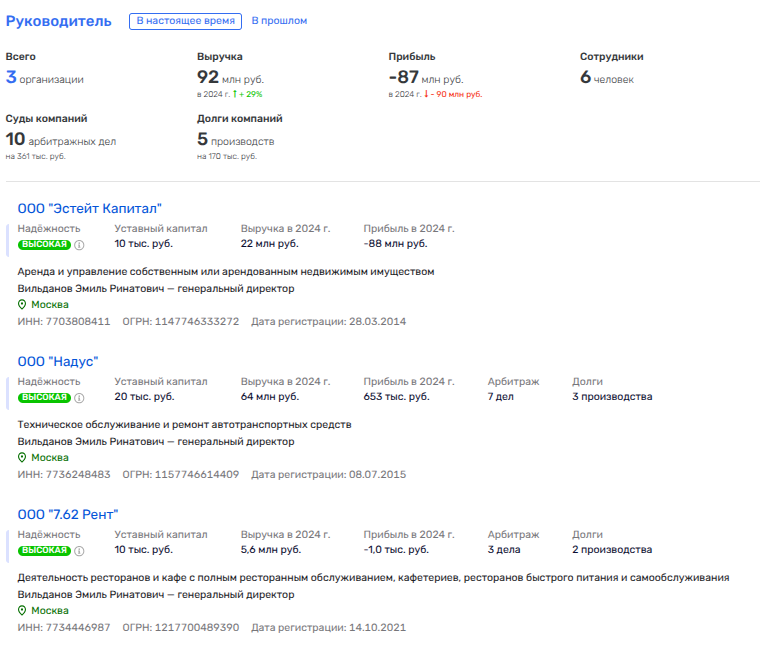Open «2 производства» debts for 7.62 Рент
The height and width of the screenshot is (649, 763).
tap(612, 550)
